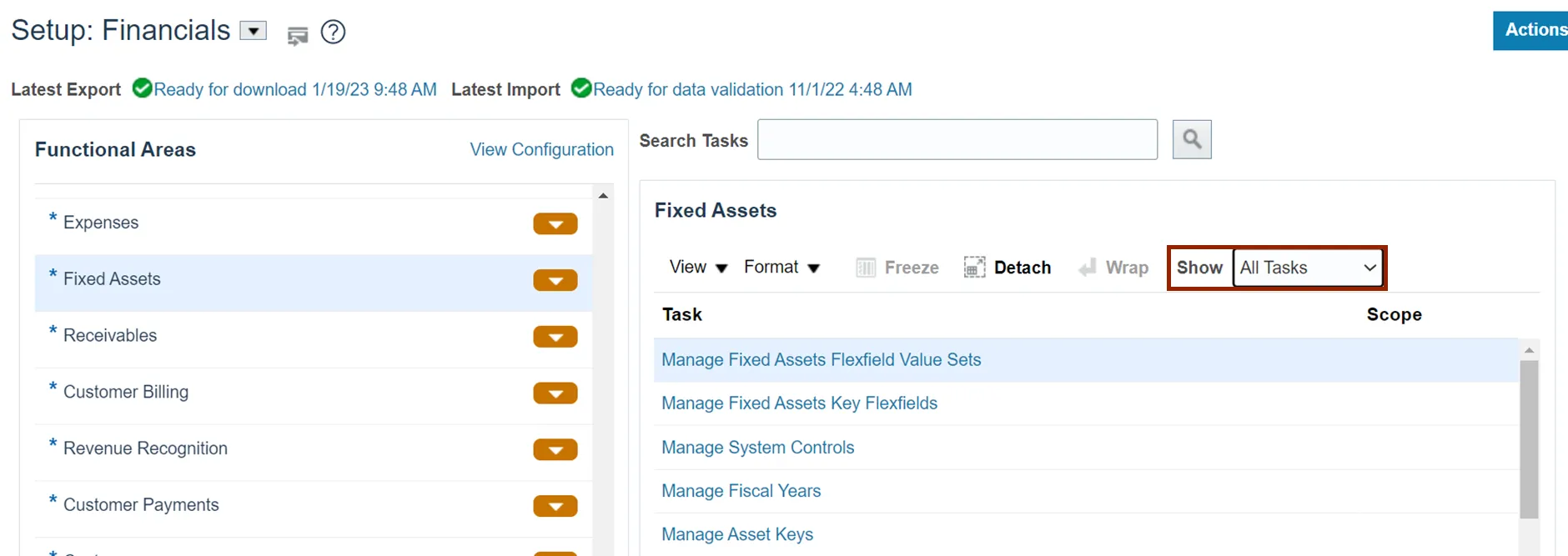Viewport: 1568px width, 556px height.
Task: Click the Freeze column icon
Action: [x=866, y=268]
